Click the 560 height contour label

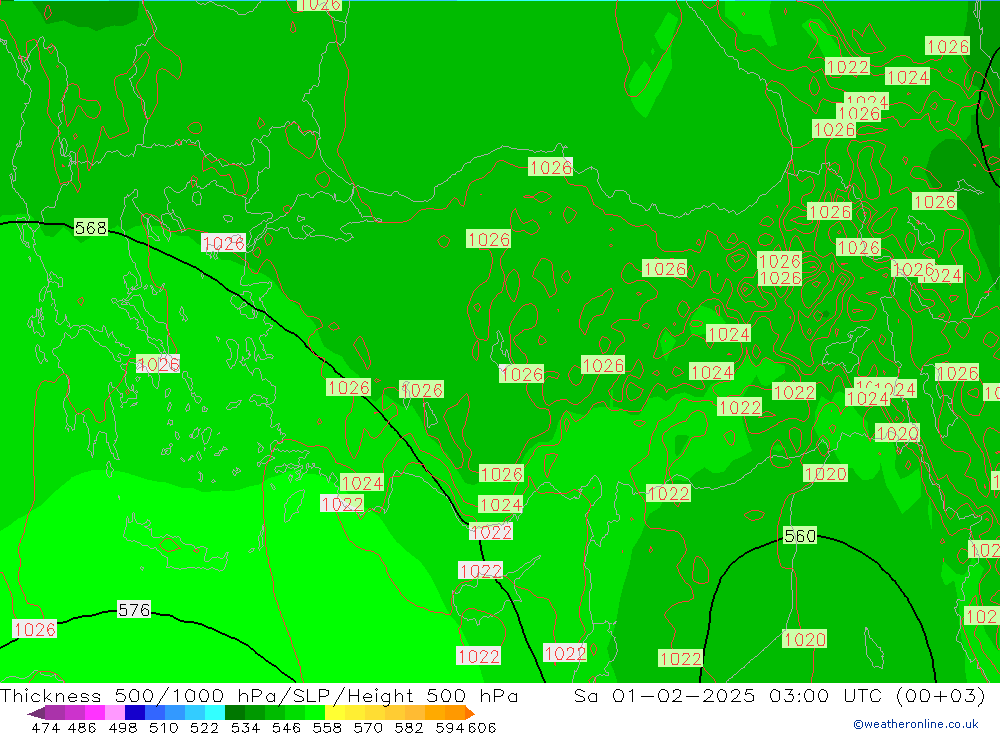[800, 535]
